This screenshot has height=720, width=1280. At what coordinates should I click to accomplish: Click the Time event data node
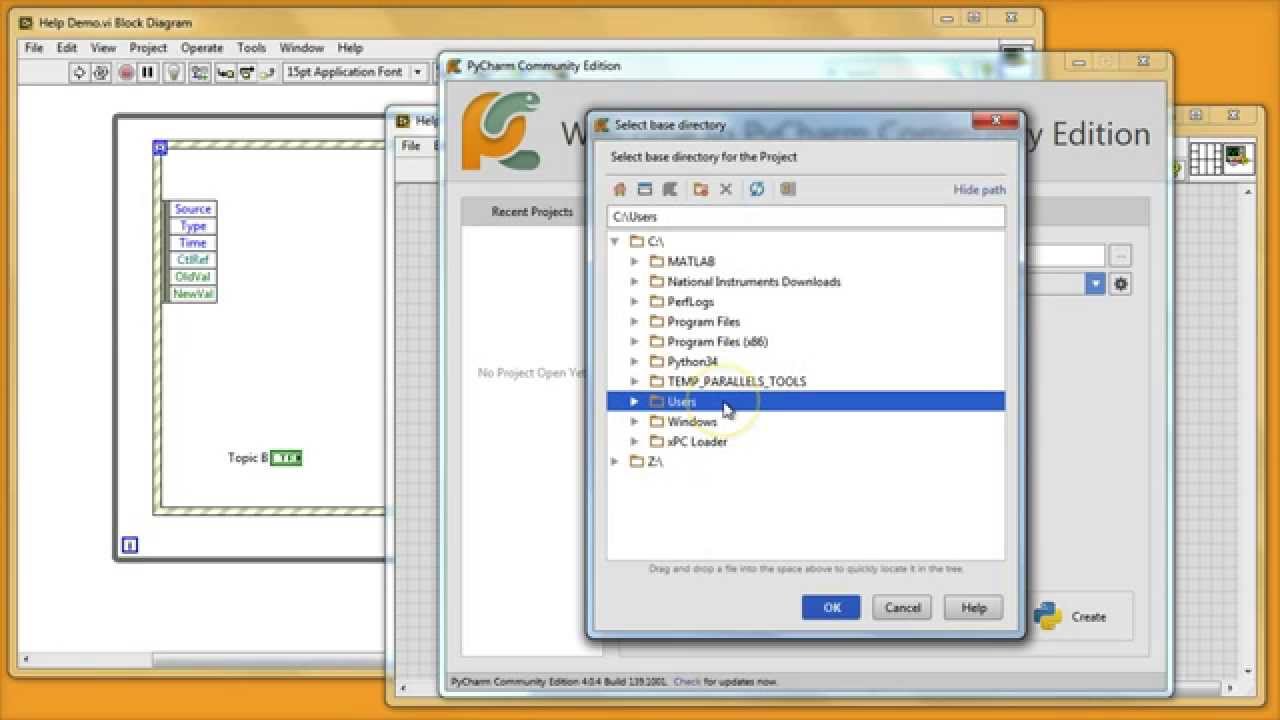[x=192, y=243]
